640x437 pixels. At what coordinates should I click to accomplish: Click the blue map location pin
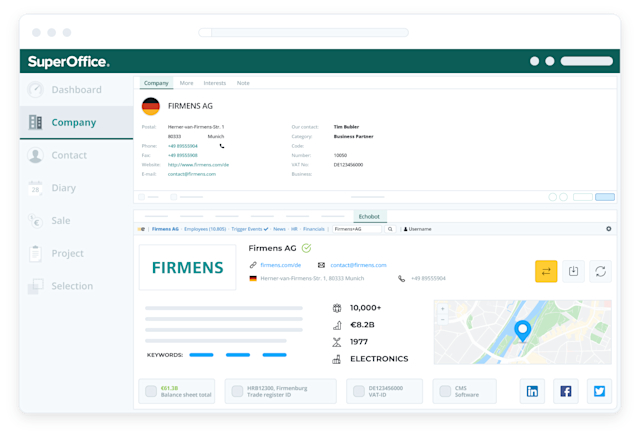coord(522,331)
